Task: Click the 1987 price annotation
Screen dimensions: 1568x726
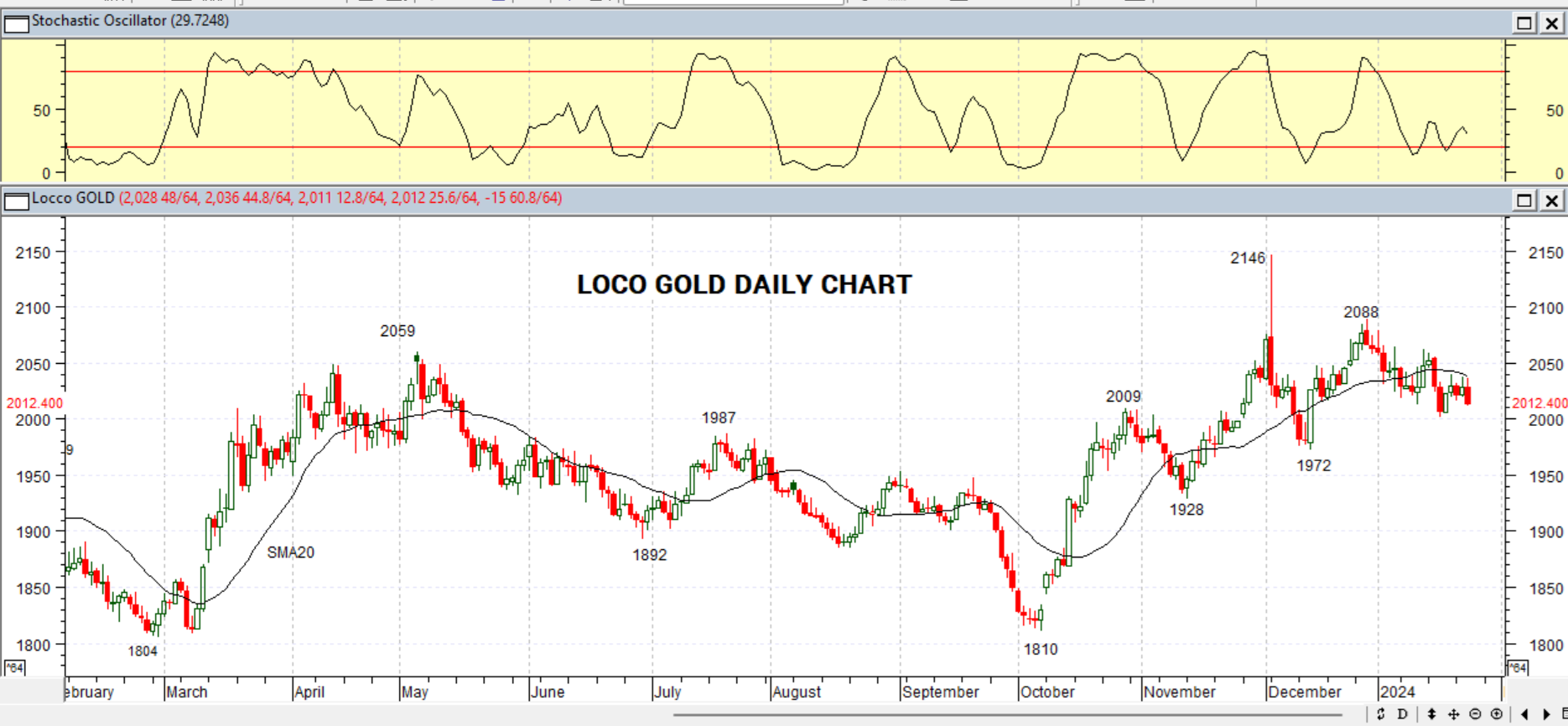Action: (x=719, y=417)
